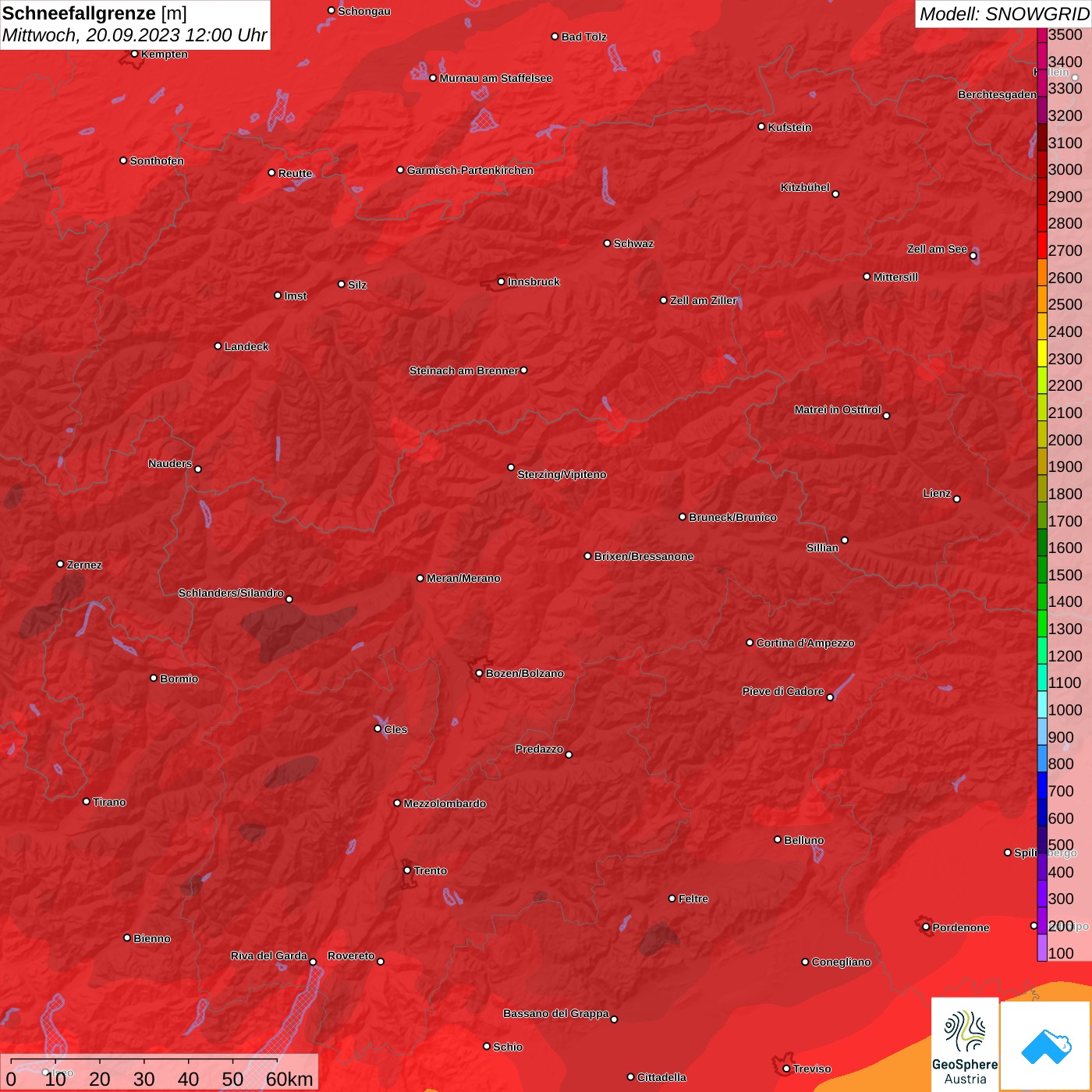The image size is (1092, 1092).
Task: Click the 'Mezzolombardo' label
Action: point(445,803)
